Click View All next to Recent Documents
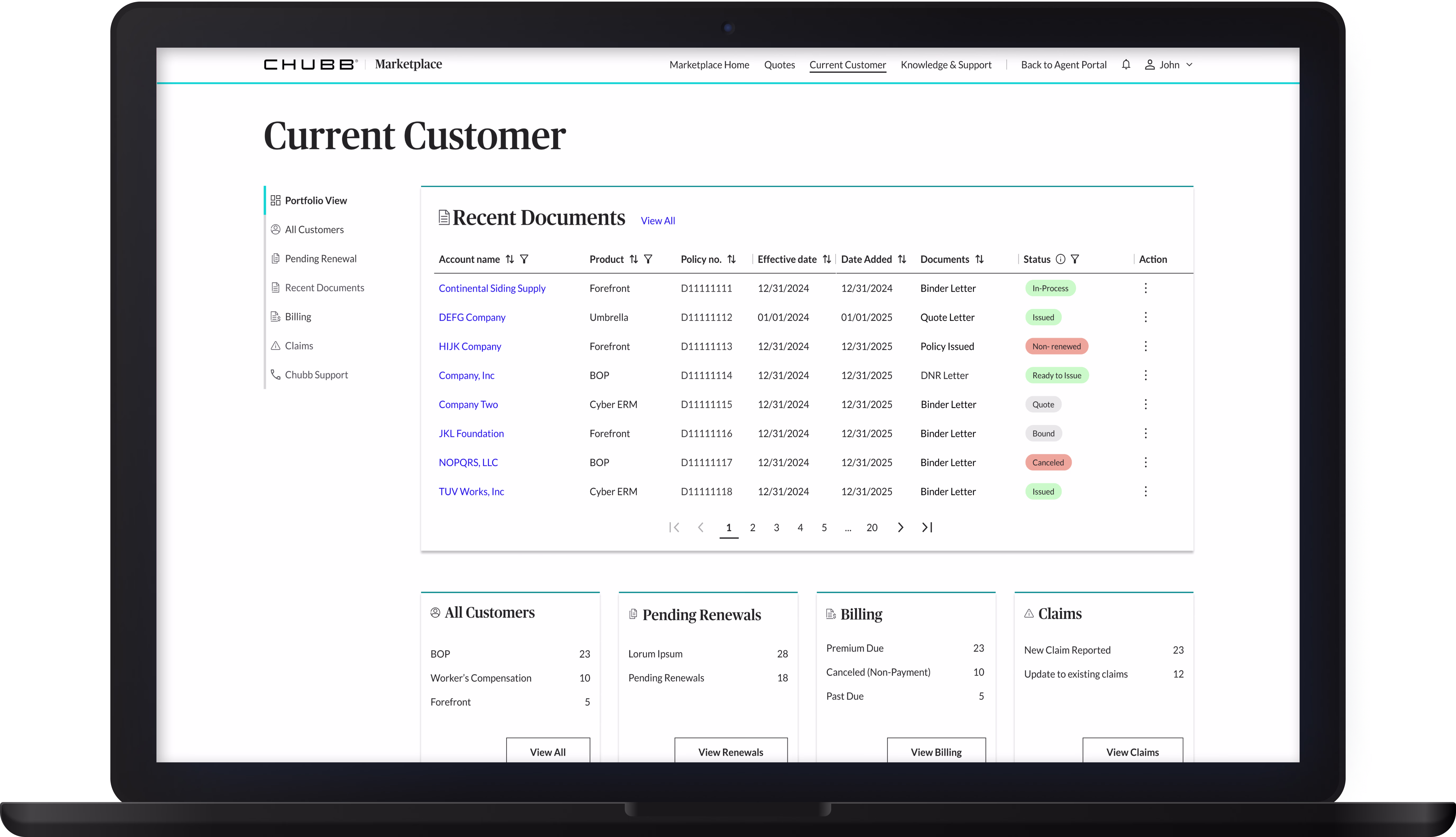 click(657, 221)
